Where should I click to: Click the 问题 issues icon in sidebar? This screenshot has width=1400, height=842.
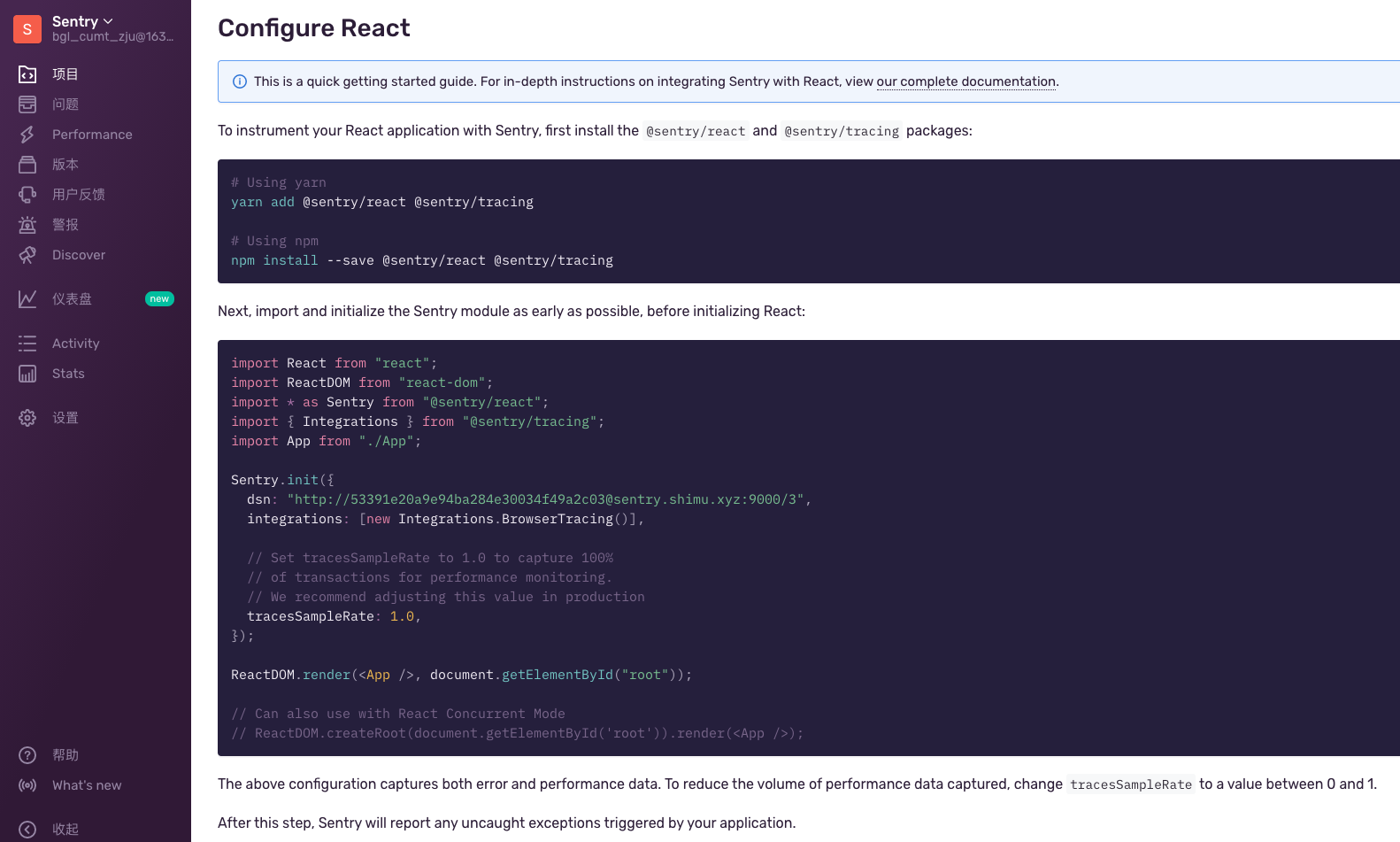coord(27,104)
